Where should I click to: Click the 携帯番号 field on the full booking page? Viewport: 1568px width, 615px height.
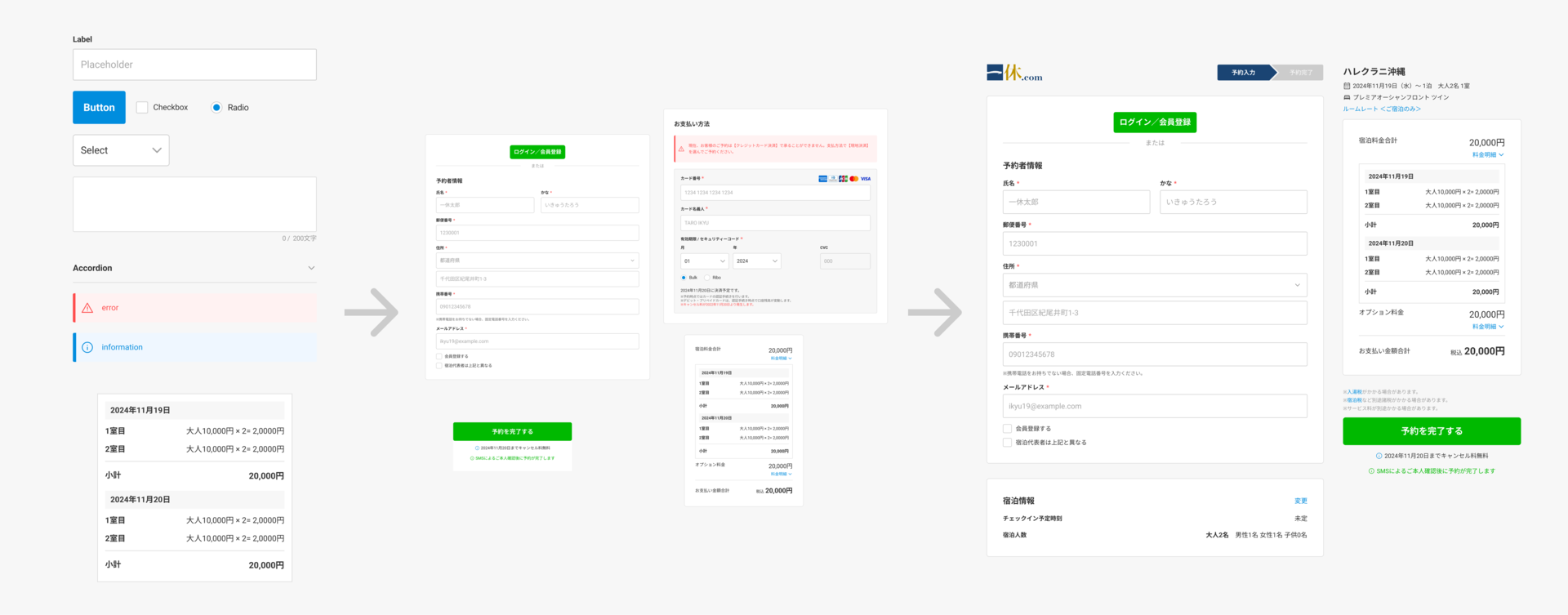pos(1155,354)
